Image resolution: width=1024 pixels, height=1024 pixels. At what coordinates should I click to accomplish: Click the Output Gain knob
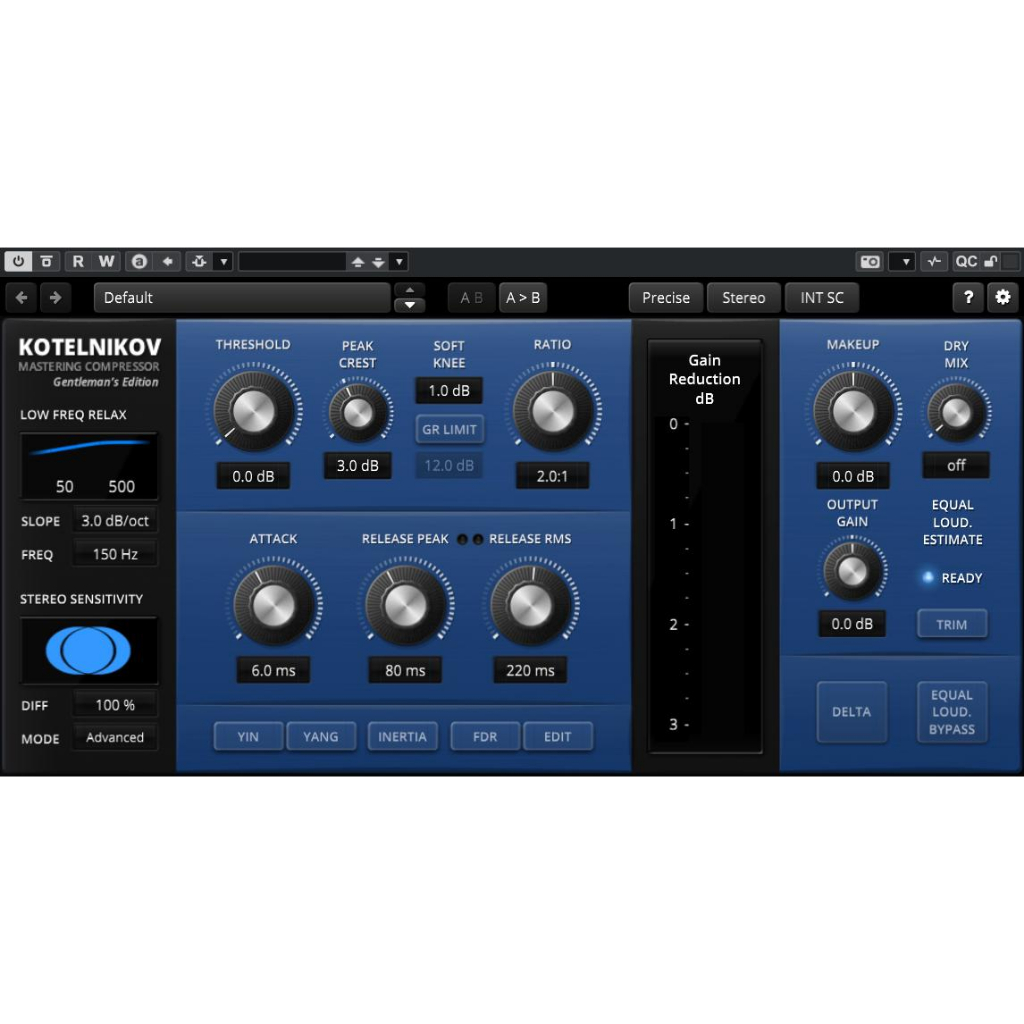852,571
